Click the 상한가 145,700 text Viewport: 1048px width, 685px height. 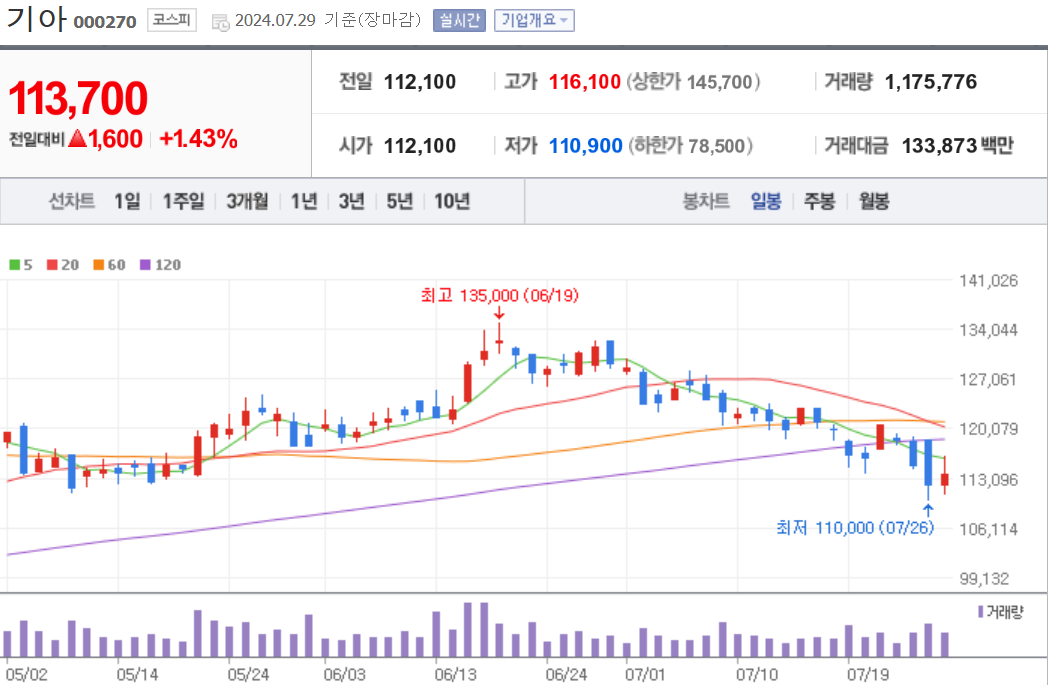(693, 82)
